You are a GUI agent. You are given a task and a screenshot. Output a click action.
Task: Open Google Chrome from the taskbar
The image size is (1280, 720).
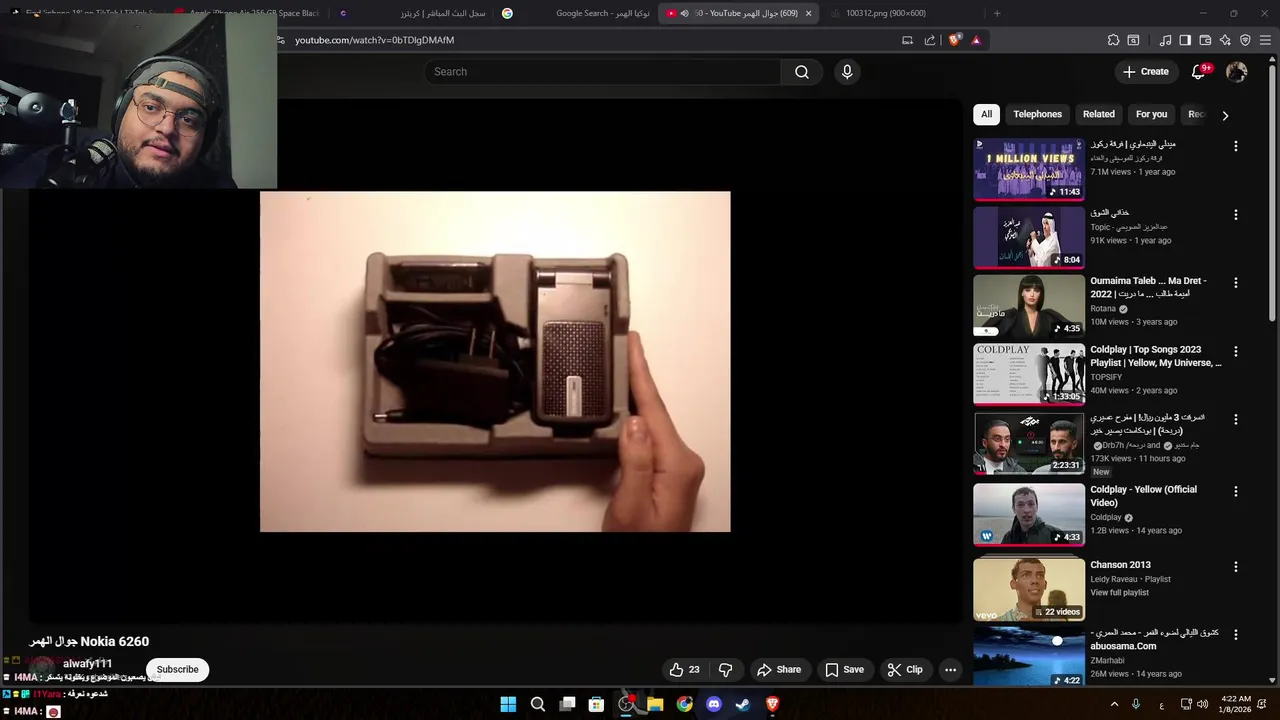click(x=684, y=704)
